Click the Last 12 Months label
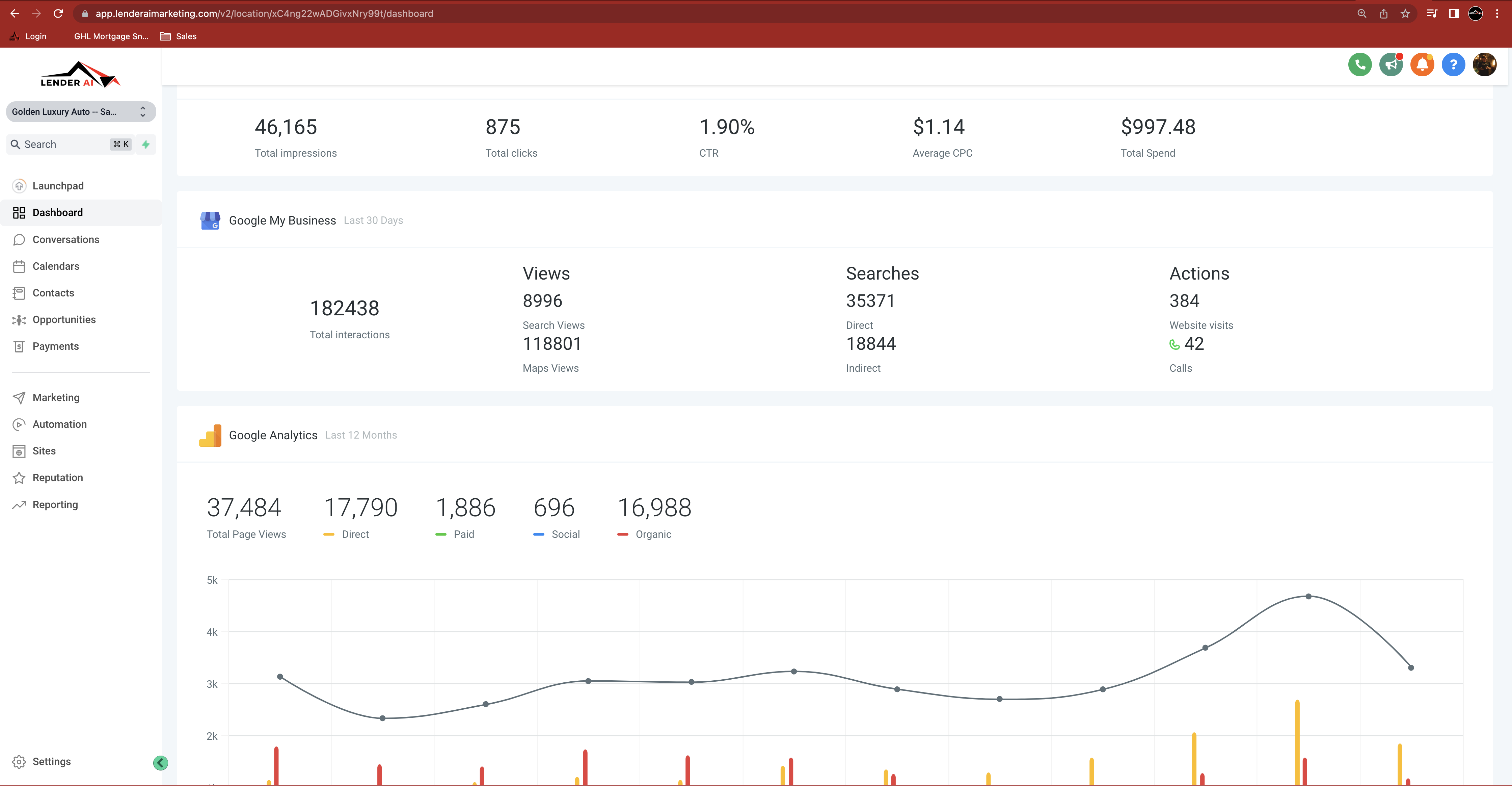 point(361,436)
